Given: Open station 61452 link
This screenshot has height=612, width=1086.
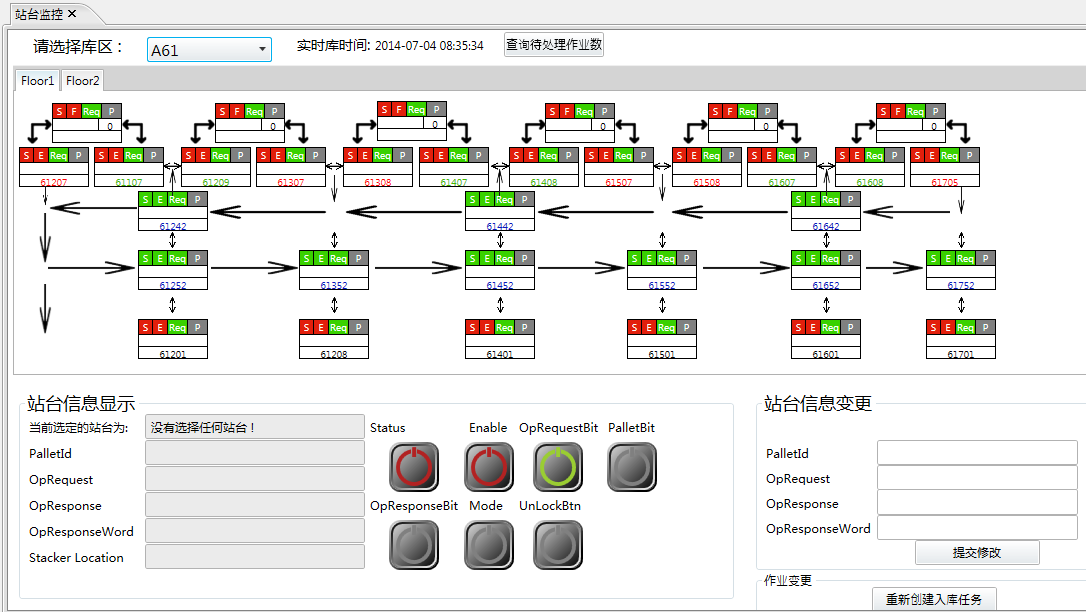Looking at the screenshot, I should pyautogui.click(x=500, y=285).
